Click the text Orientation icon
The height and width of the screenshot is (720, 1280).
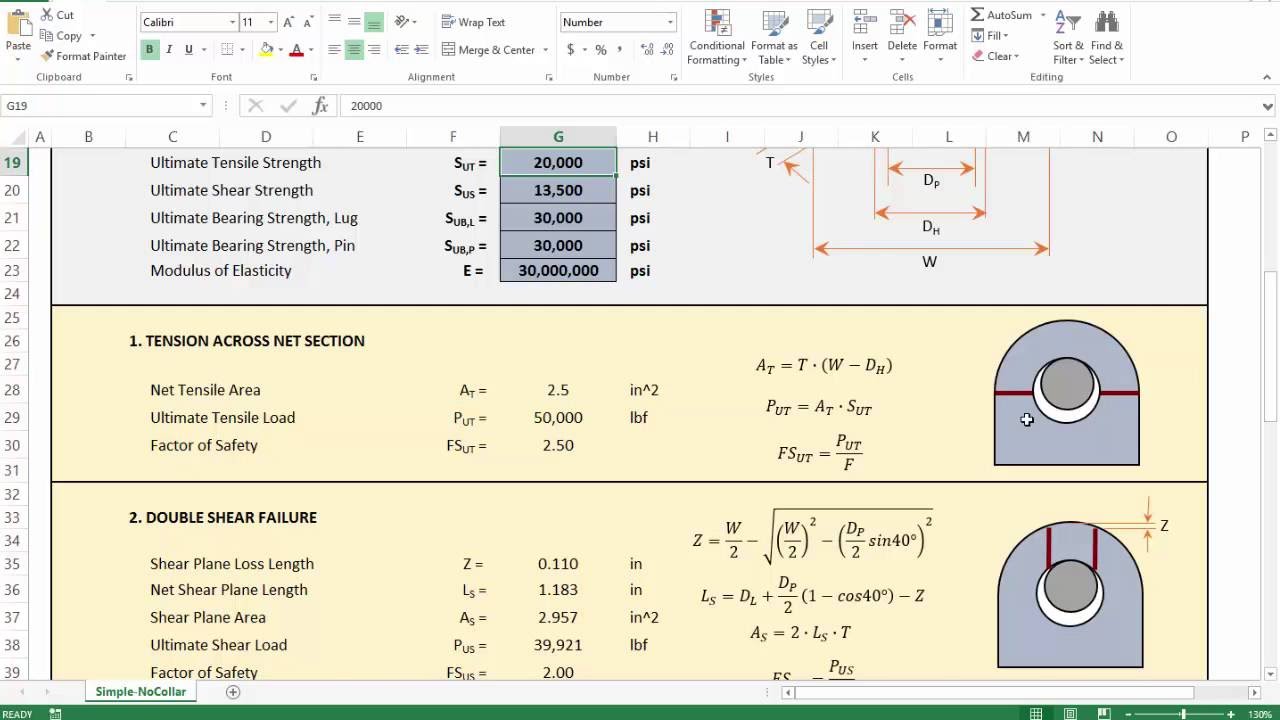(402, 22)
